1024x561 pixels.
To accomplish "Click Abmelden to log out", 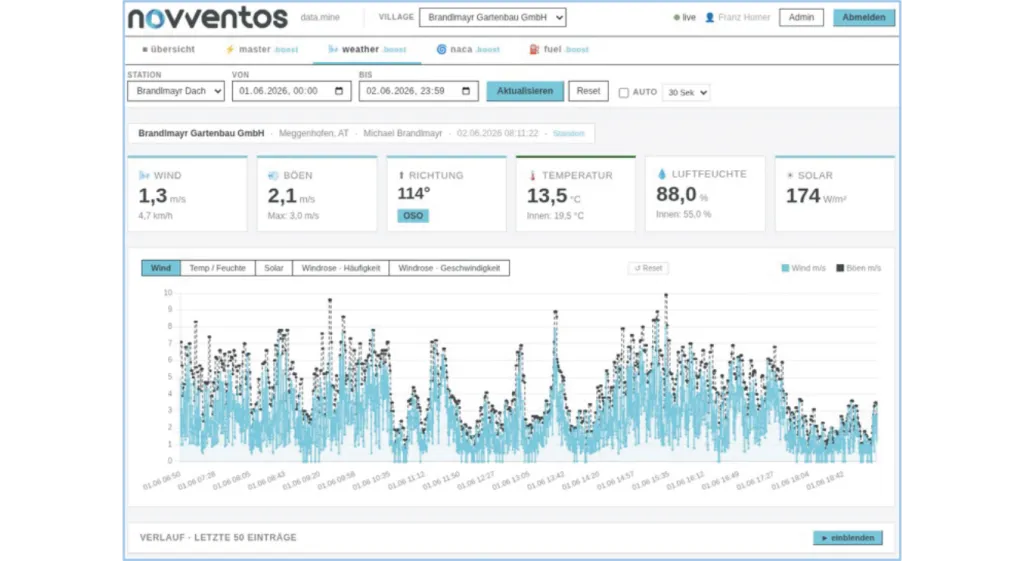I will [x=863, y=18].
